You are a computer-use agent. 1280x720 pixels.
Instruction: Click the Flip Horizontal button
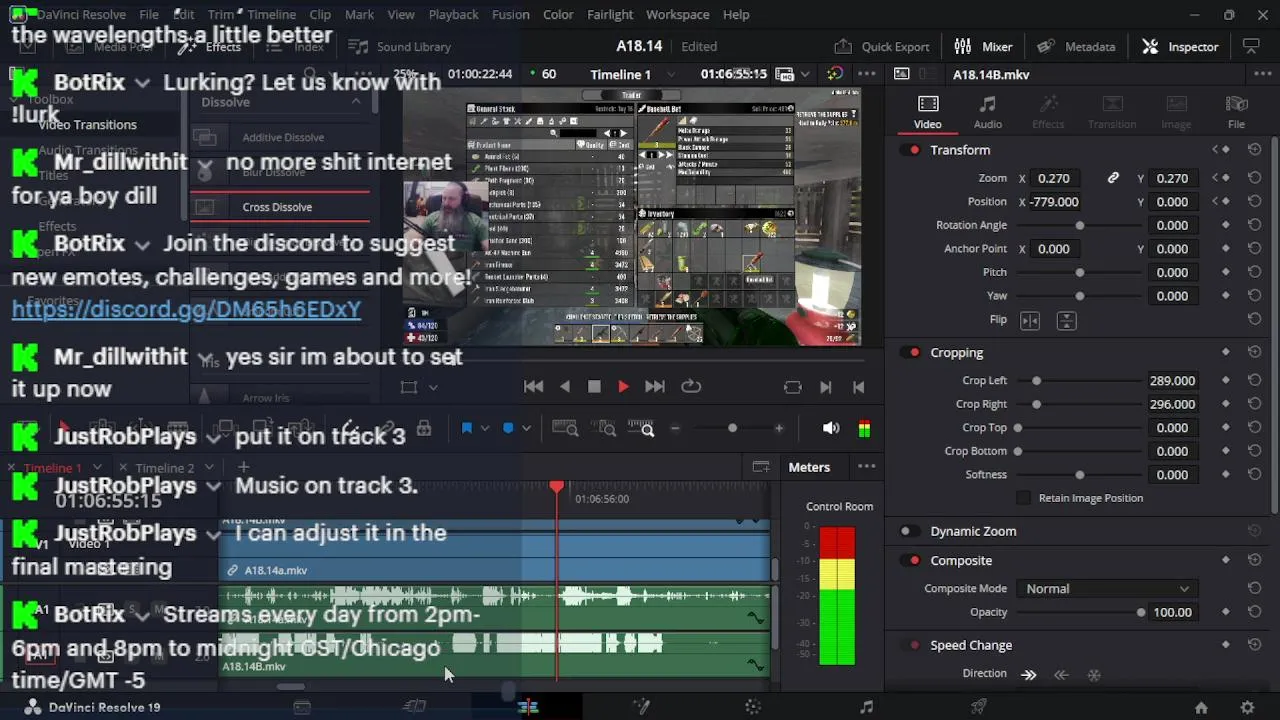pyautogui.click(x=1030, y=320)
